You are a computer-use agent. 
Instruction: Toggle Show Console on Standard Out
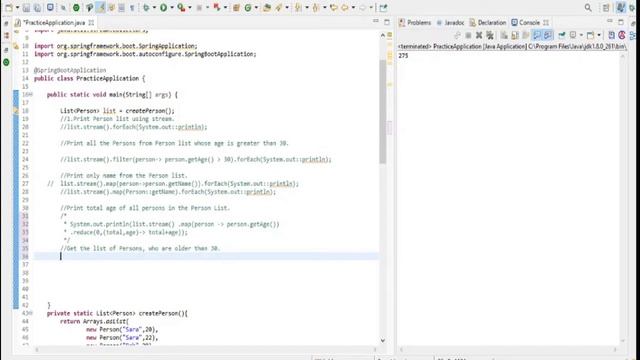pyautogui.click(x=537, y=36)
